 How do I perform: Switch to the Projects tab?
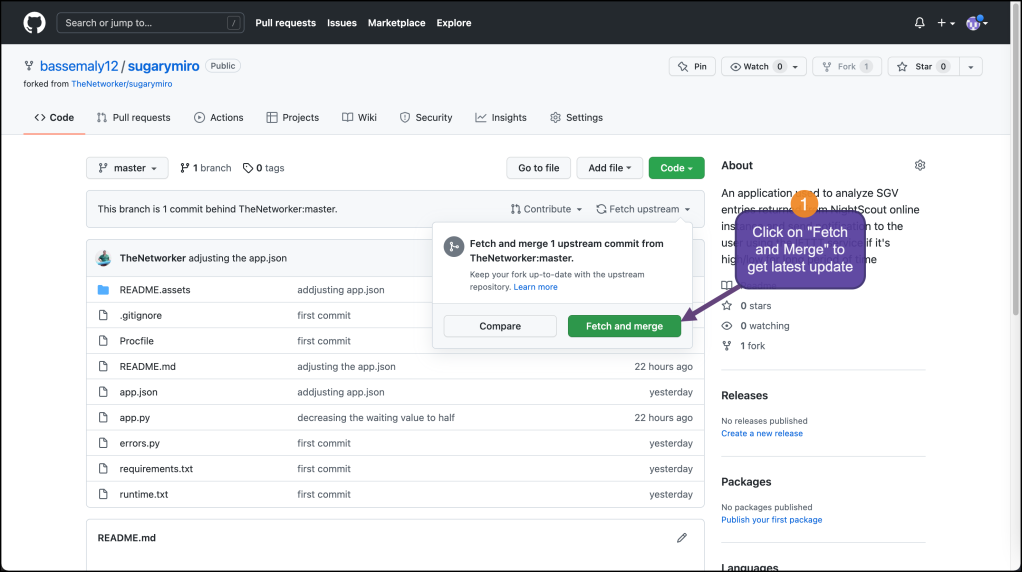coord(293,117)
